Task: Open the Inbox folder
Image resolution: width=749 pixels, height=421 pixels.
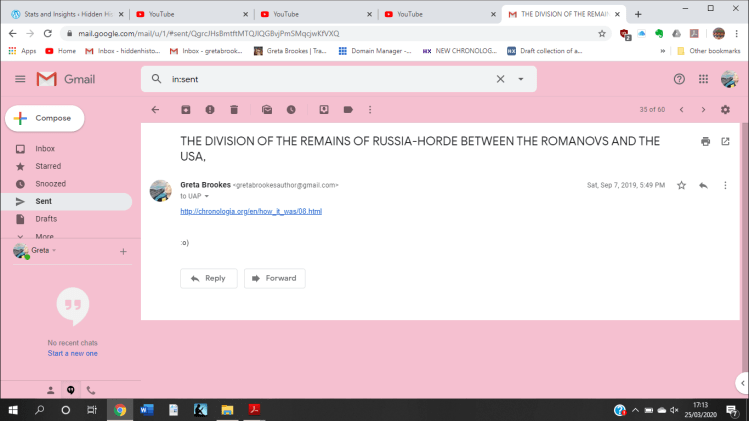Action: (45, 149)
